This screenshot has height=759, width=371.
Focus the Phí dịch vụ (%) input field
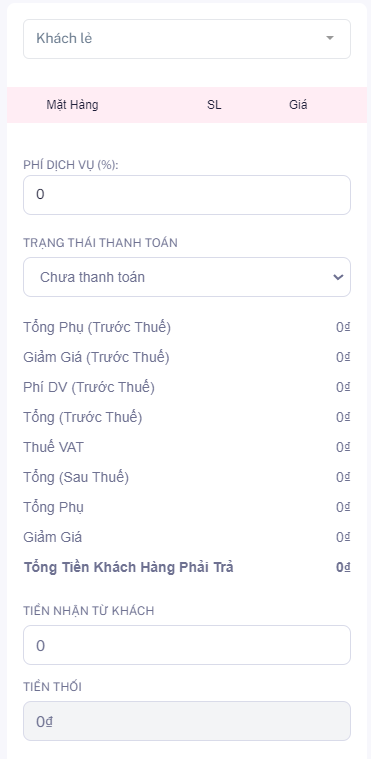coord(186,195)
